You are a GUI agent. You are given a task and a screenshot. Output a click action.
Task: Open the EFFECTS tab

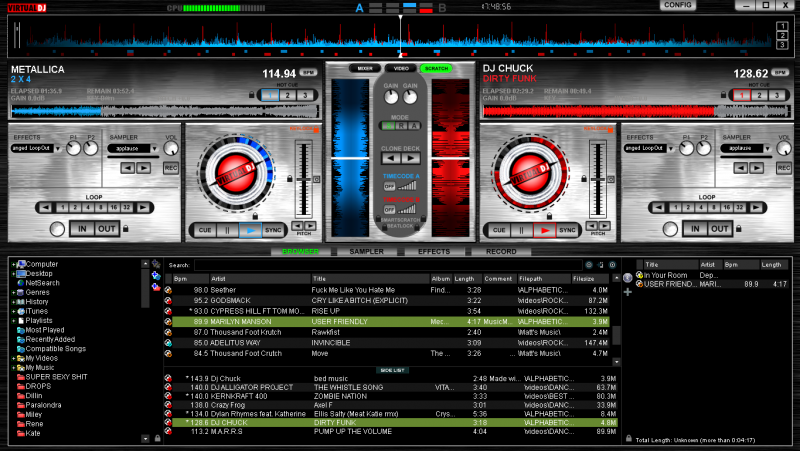click(434, 252)
